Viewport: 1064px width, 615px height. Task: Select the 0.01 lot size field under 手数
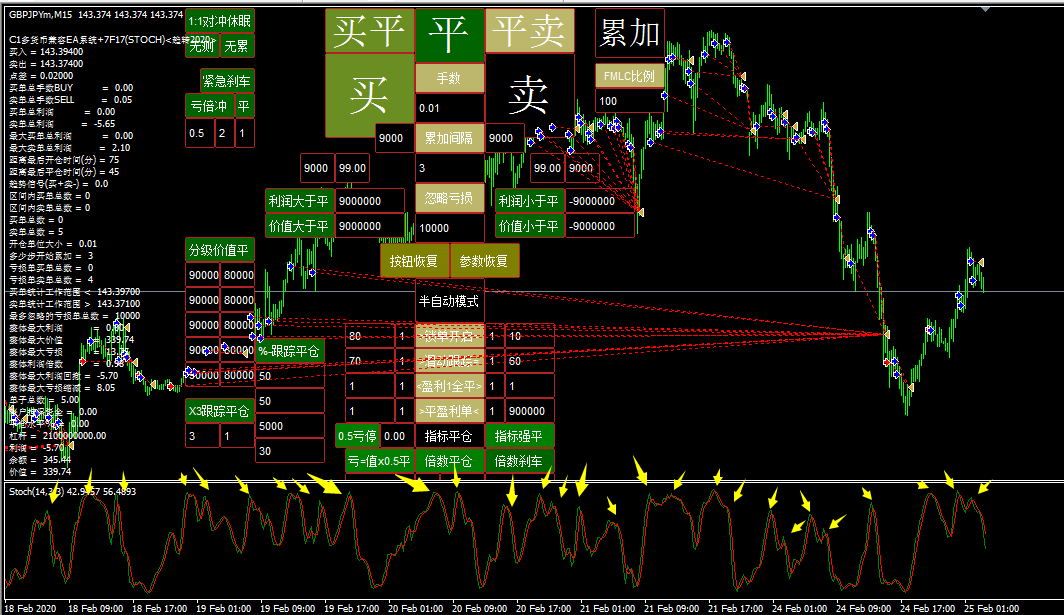coord(449,108)
